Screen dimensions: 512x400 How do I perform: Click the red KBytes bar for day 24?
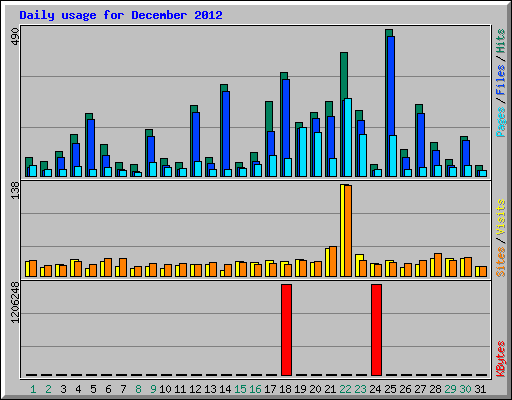click(x=376, y=330)
